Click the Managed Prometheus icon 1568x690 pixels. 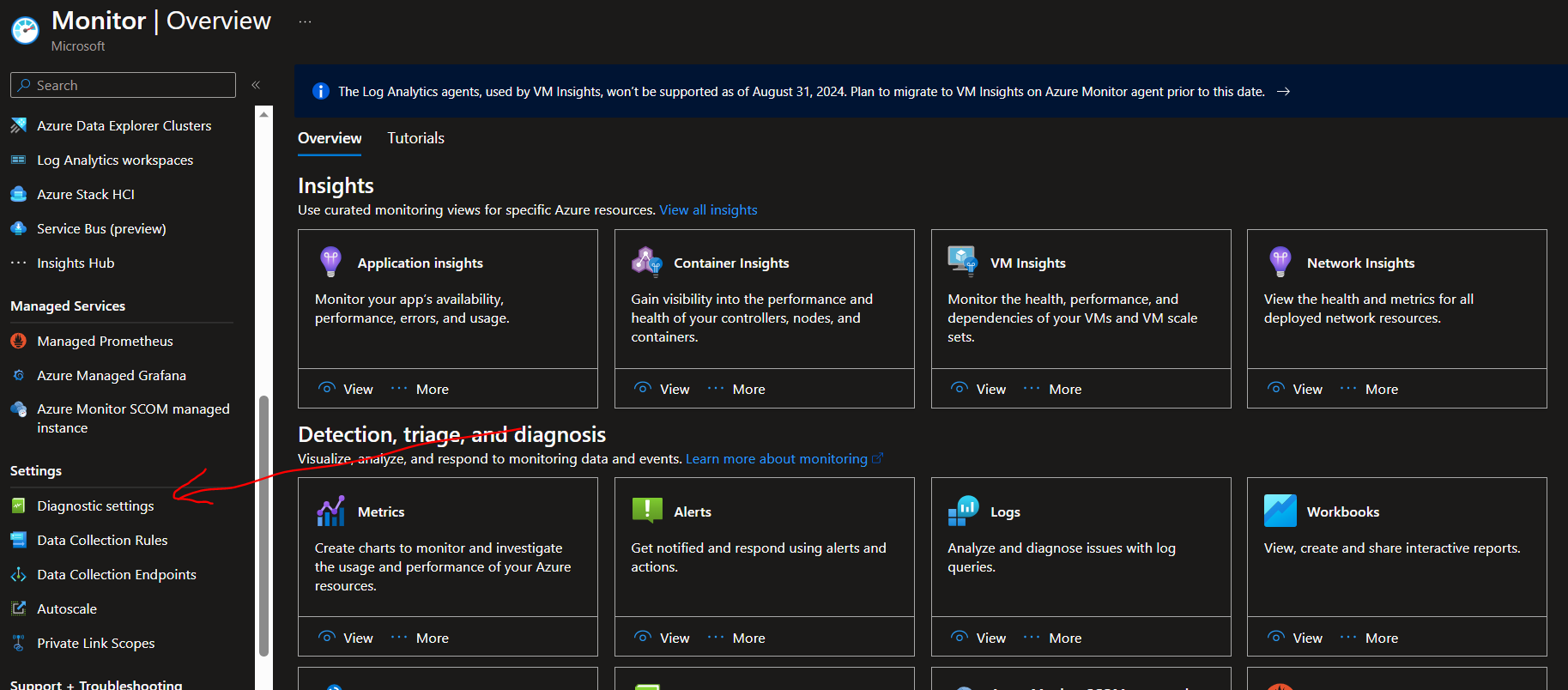coord(18,341)
